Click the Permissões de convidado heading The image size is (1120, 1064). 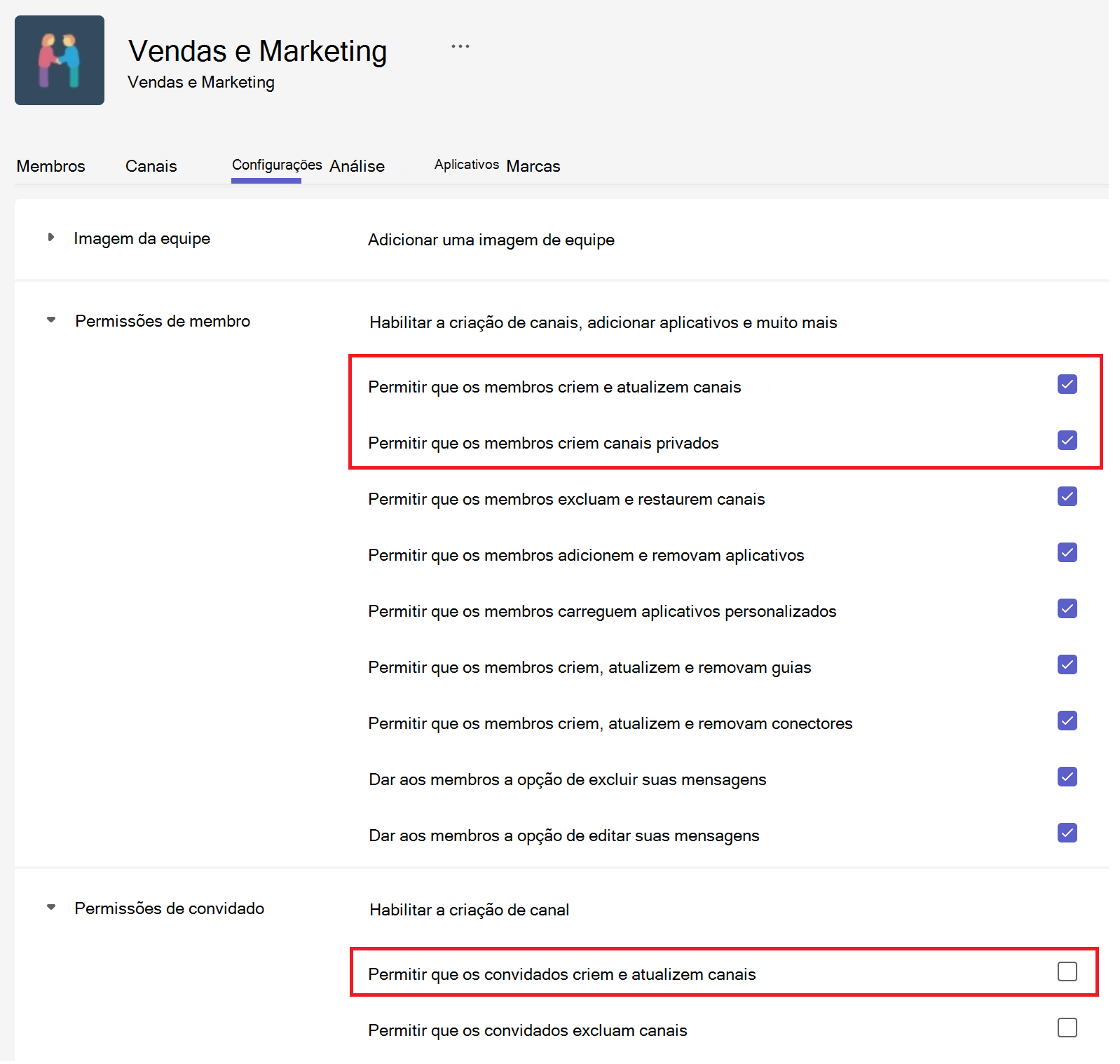click(x=170, y=908)
